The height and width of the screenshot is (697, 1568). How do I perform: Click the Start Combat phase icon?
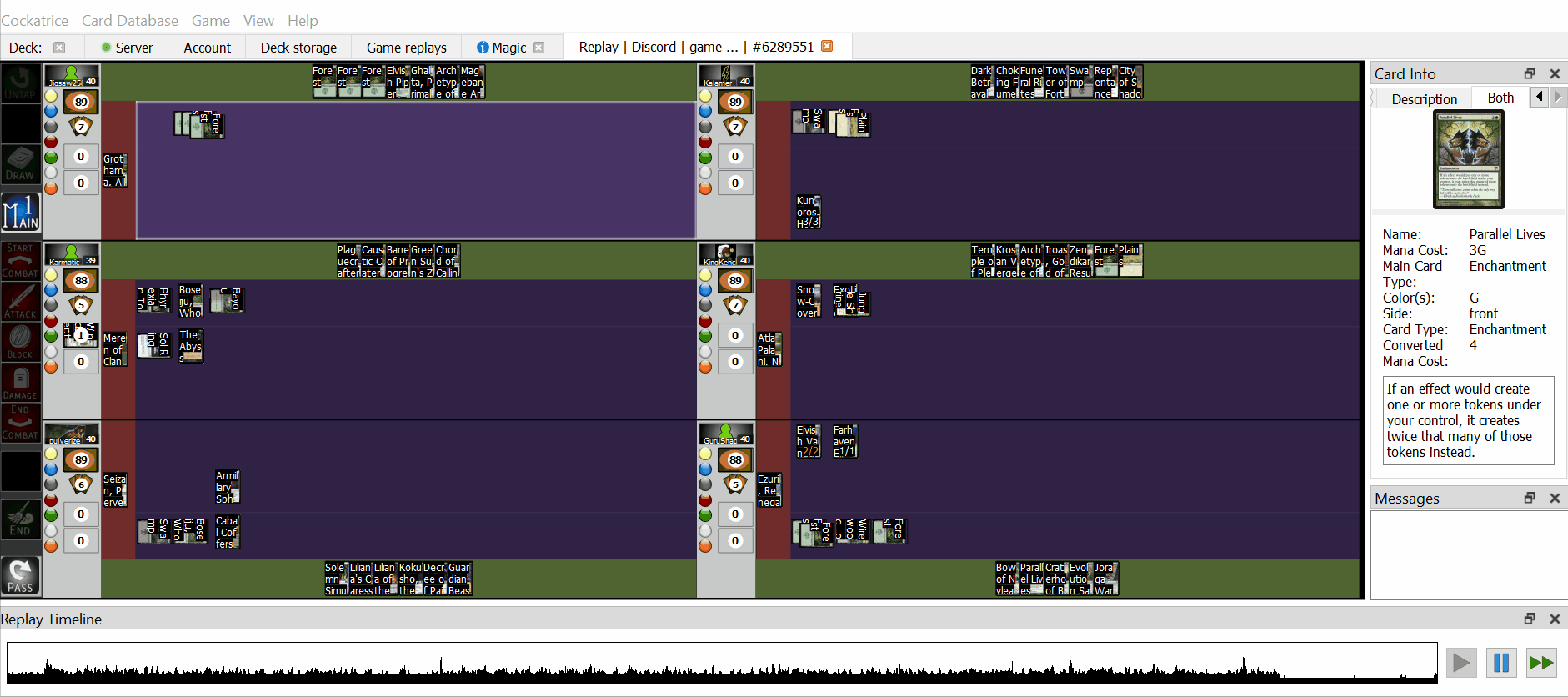pos(20,260)
